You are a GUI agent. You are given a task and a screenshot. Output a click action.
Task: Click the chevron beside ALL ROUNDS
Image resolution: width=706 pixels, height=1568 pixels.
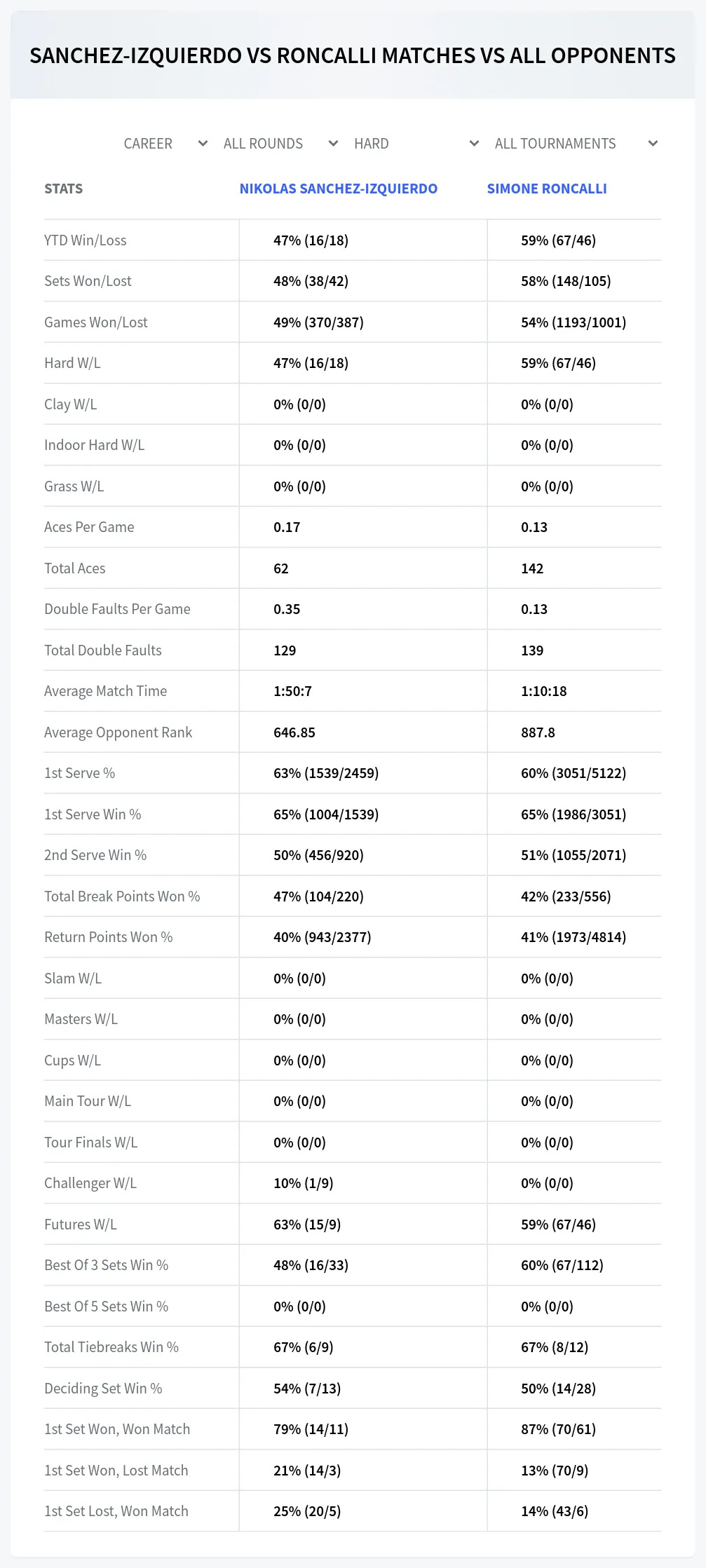[333, 144]
